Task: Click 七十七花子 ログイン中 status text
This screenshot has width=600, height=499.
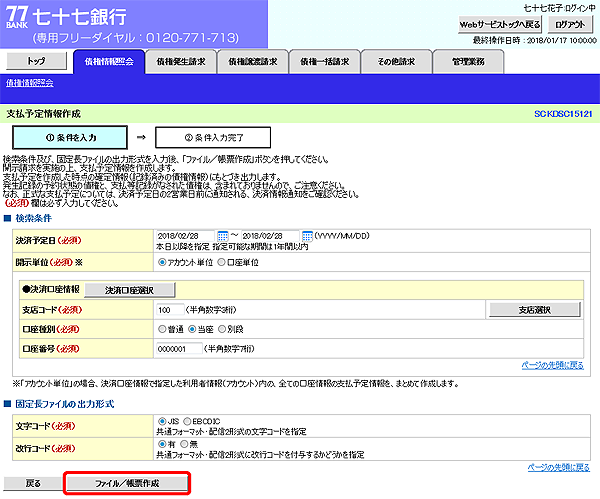Action: (559, 8)
